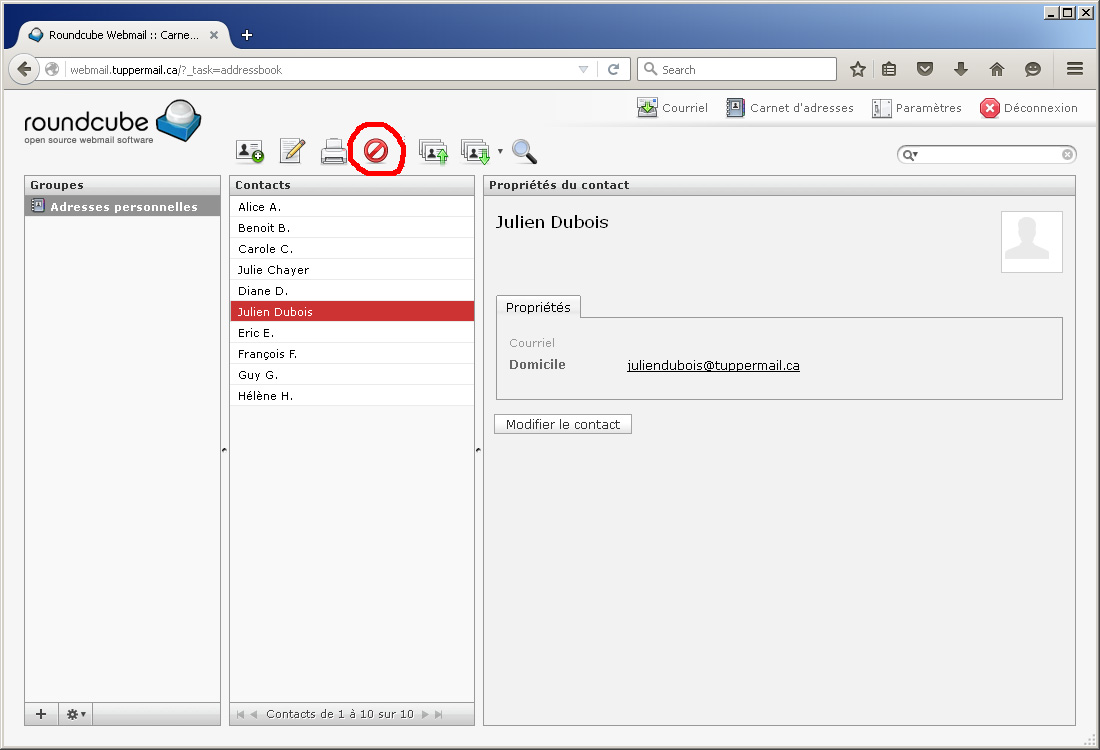Expand quick search options dropdown

point(911,155)
